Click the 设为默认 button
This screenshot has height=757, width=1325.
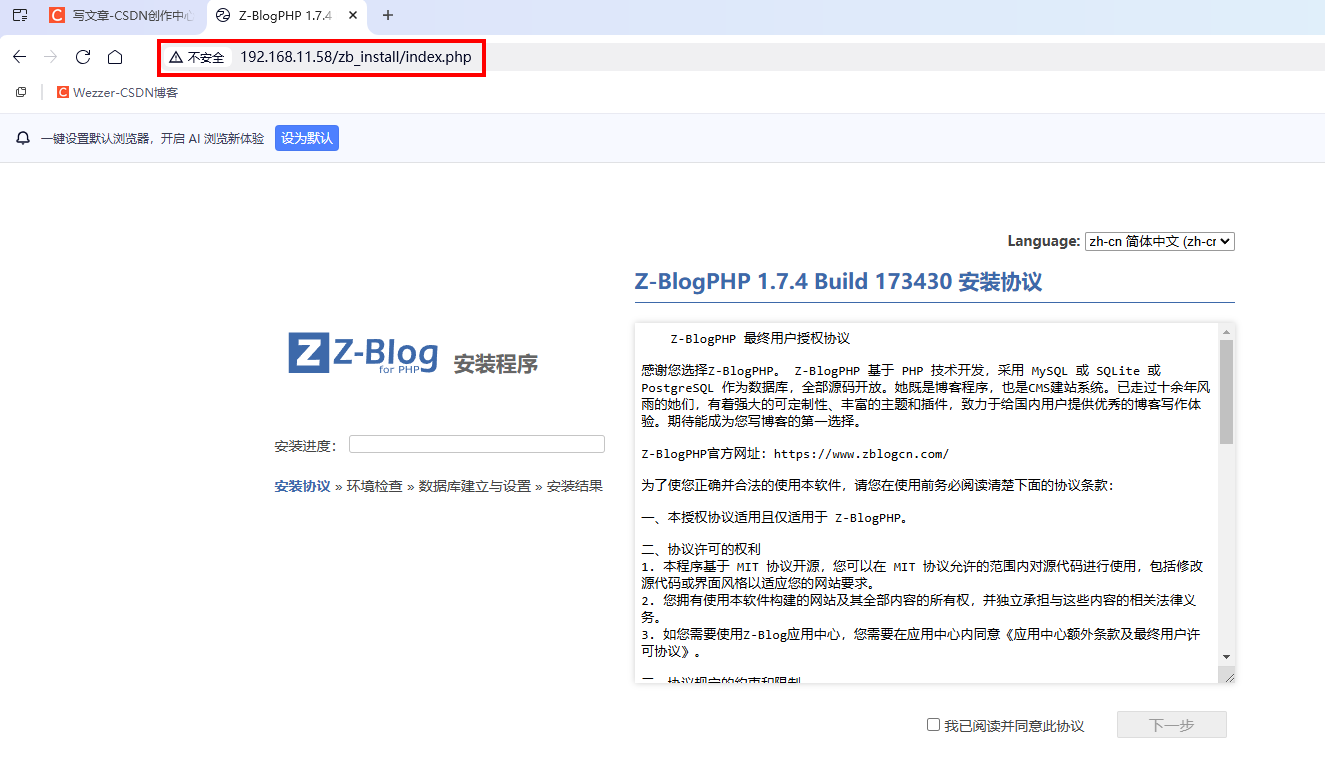tap(307, 138)
